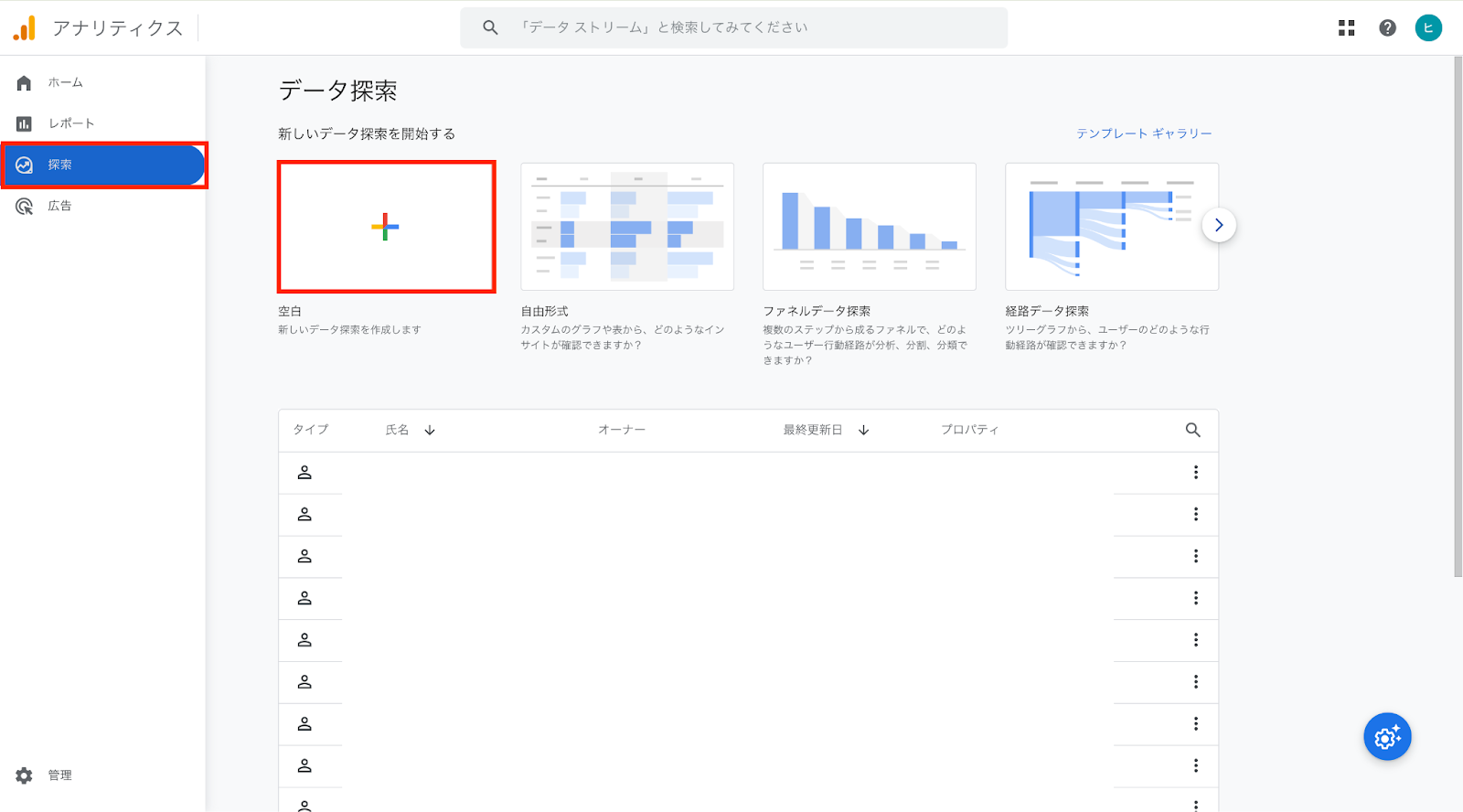
Task: Sort by 最終更新日 column arrow
Action: [x=863, y=430]
